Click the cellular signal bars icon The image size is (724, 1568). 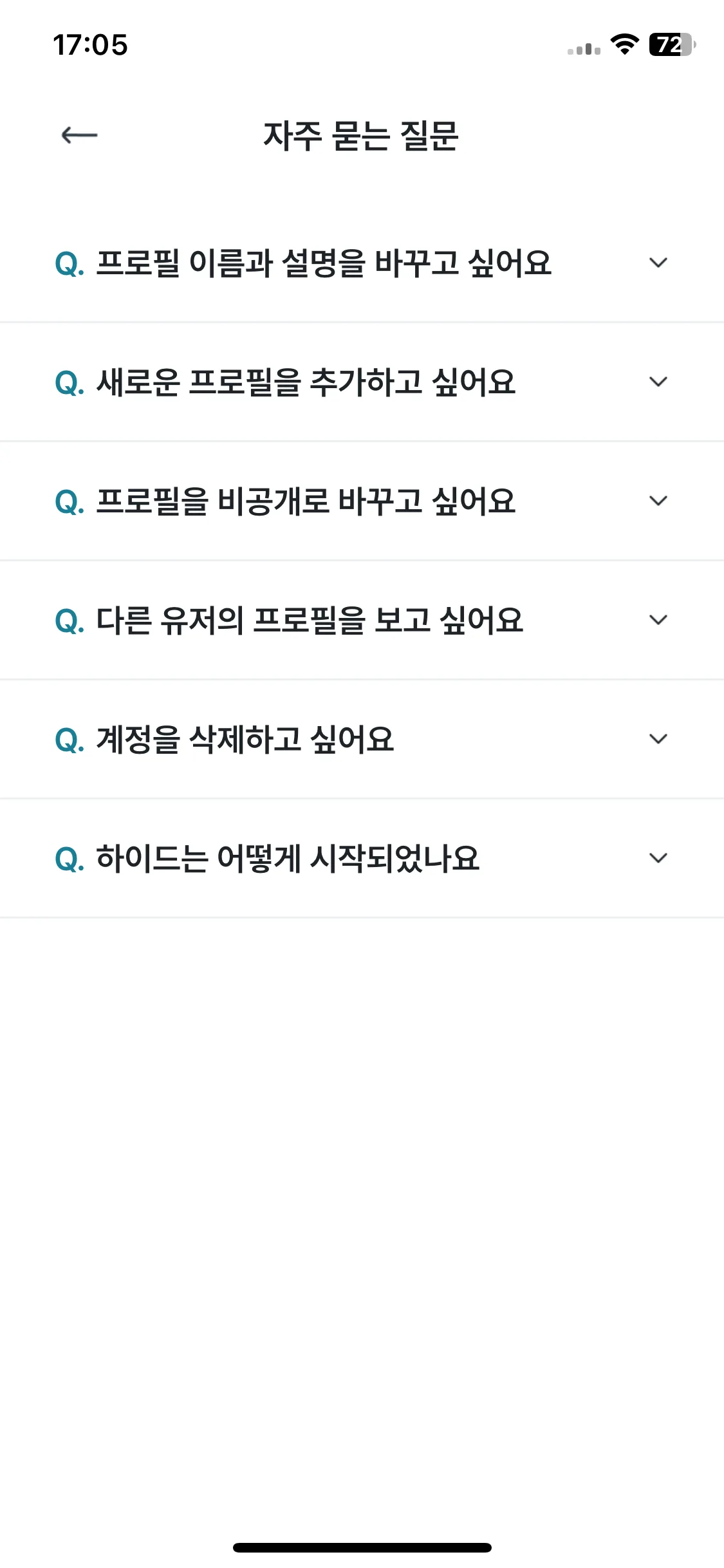[x=584, y=48]
